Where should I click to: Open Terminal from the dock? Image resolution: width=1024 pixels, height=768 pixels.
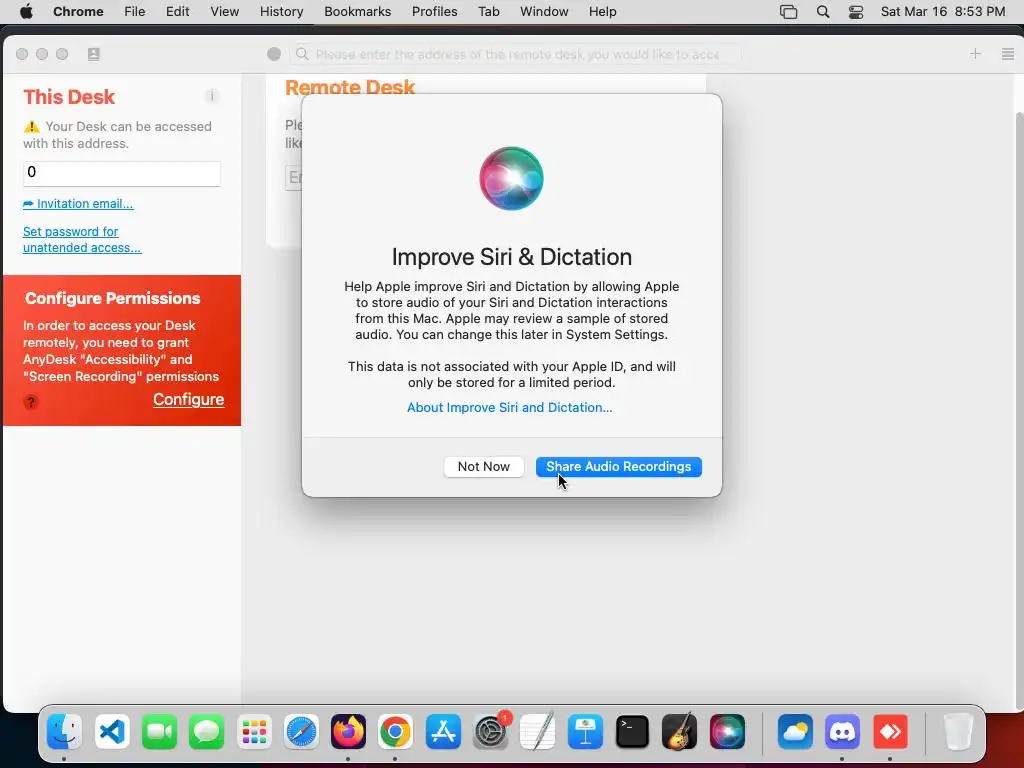click(x=632, y=731)
